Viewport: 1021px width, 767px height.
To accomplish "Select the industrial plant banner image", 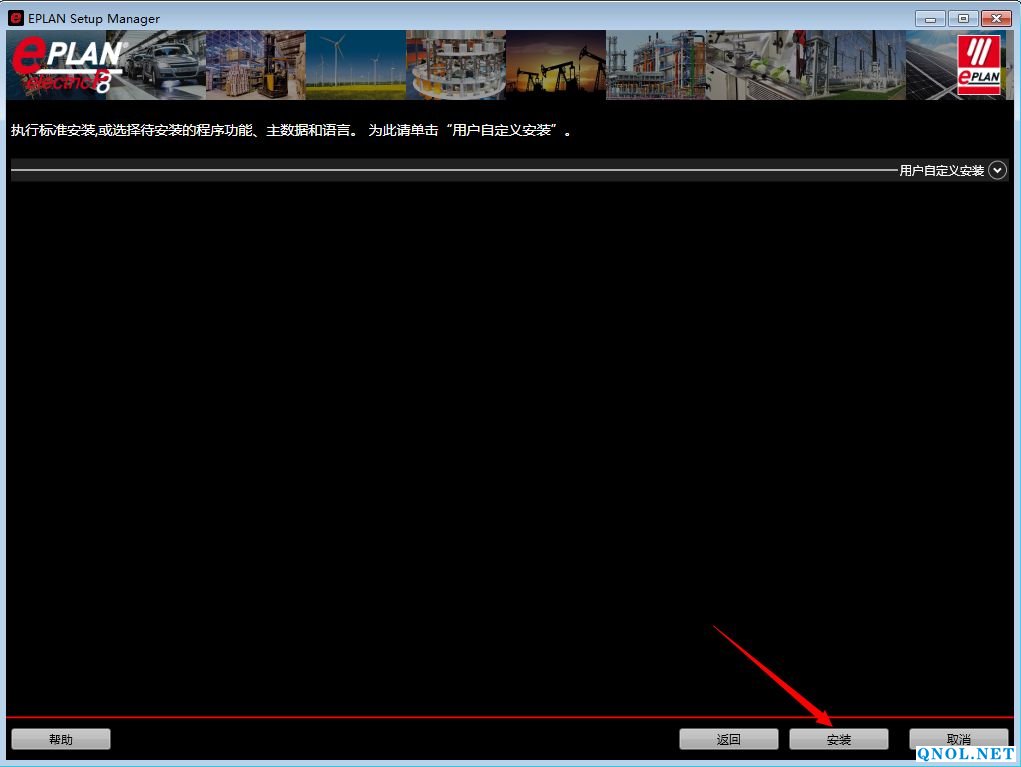I will (x=655, y=65).
